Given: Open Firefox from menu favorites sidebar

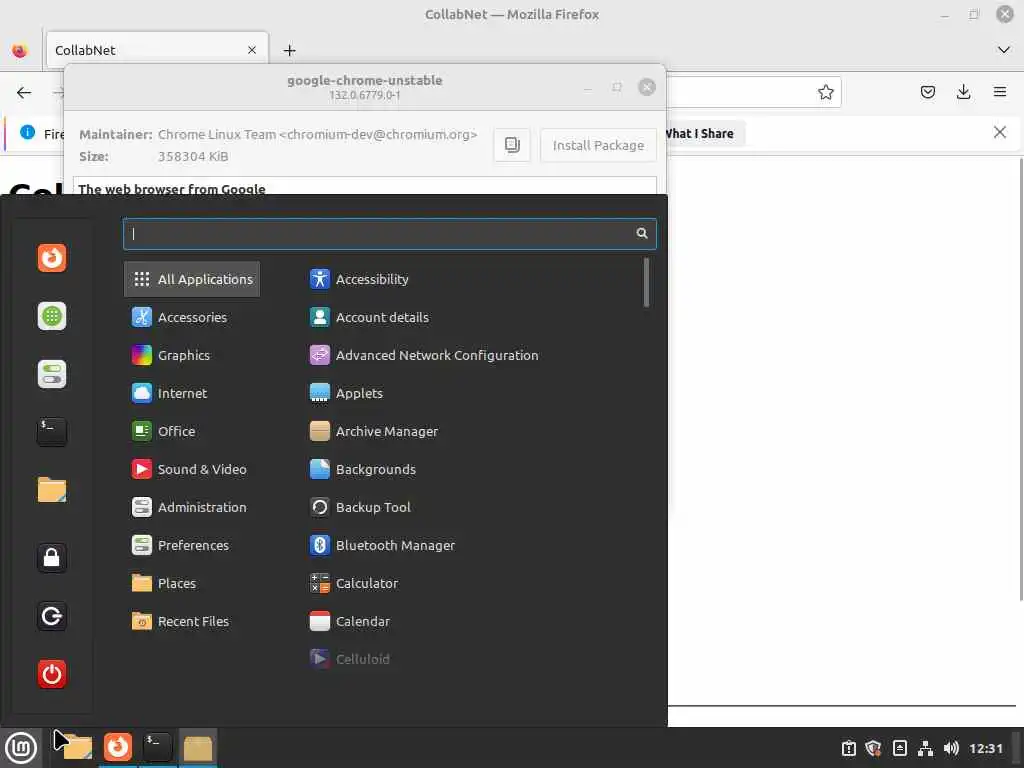Looking at the screenshot, I should click(52, 257).
